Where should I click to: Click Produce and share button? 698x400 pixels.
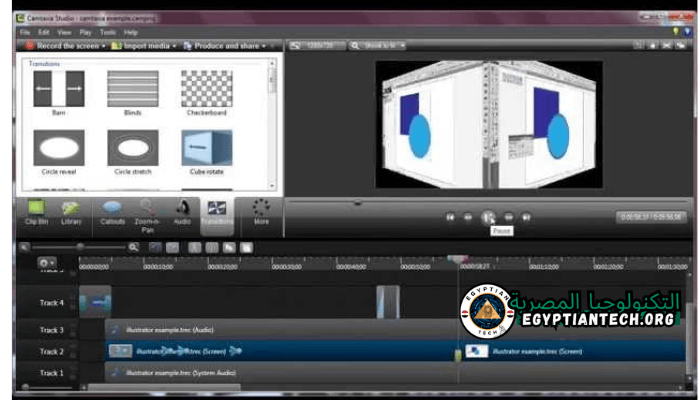(222, 45)
